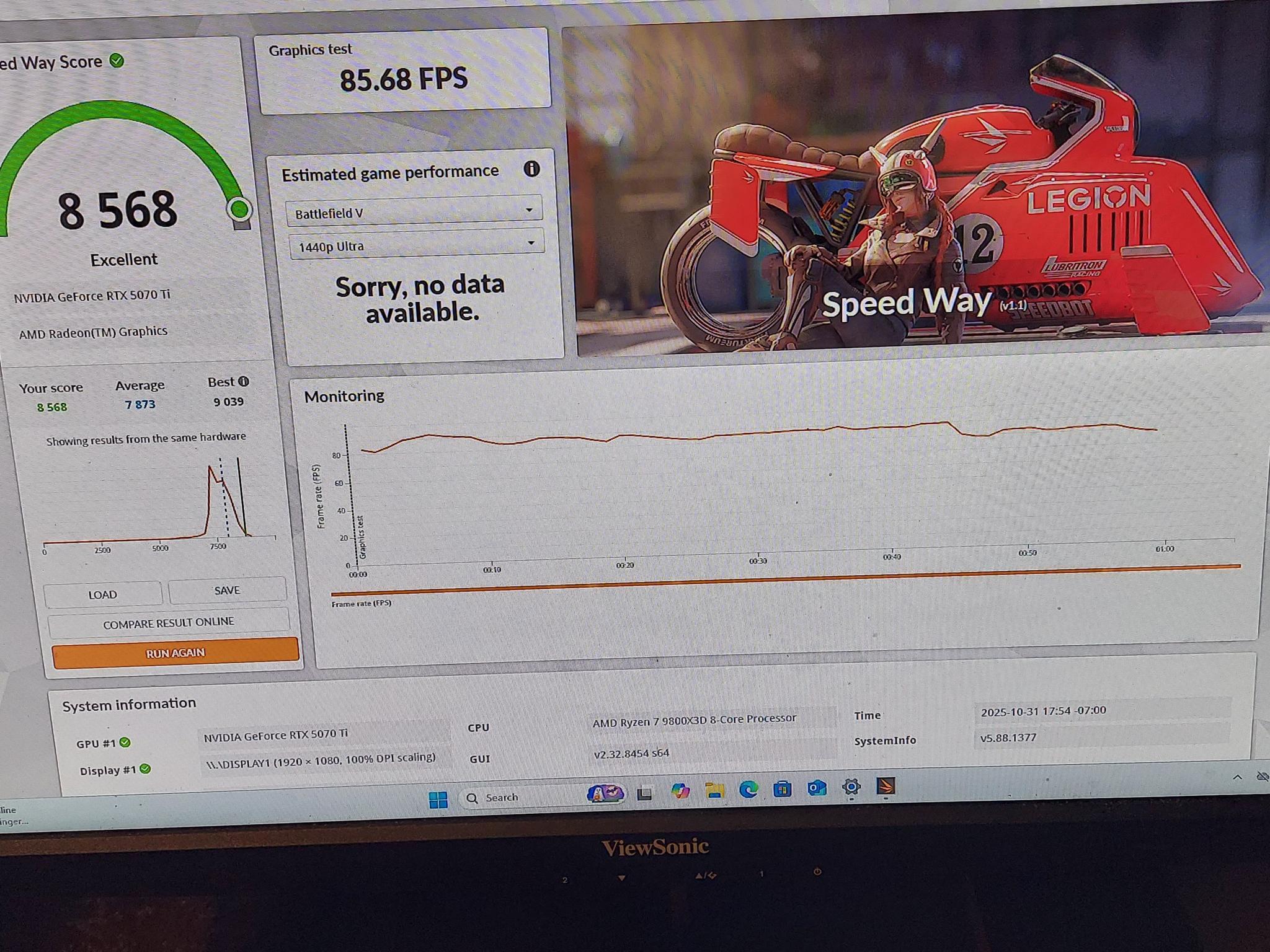The height and width of the screenshot is (952, 1270).
Task: Click the NVIDIA GeForce RTX 5070 Ti label under score
Action: [92, 296]
